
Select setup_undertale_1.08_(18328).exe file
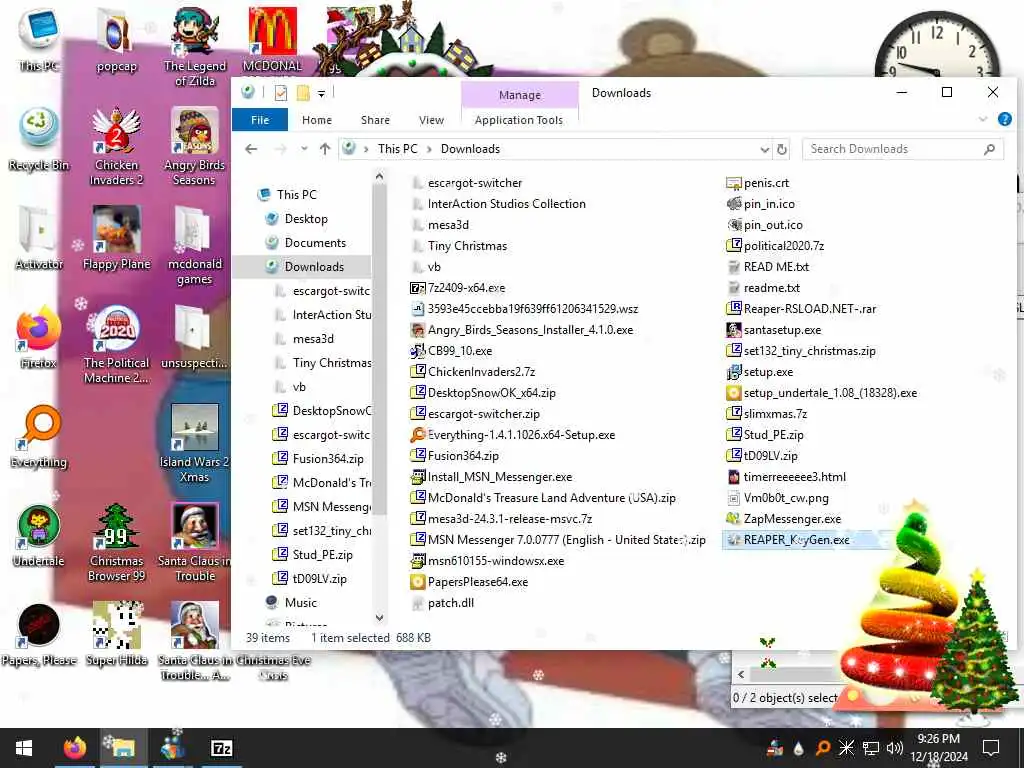(830, 392)
